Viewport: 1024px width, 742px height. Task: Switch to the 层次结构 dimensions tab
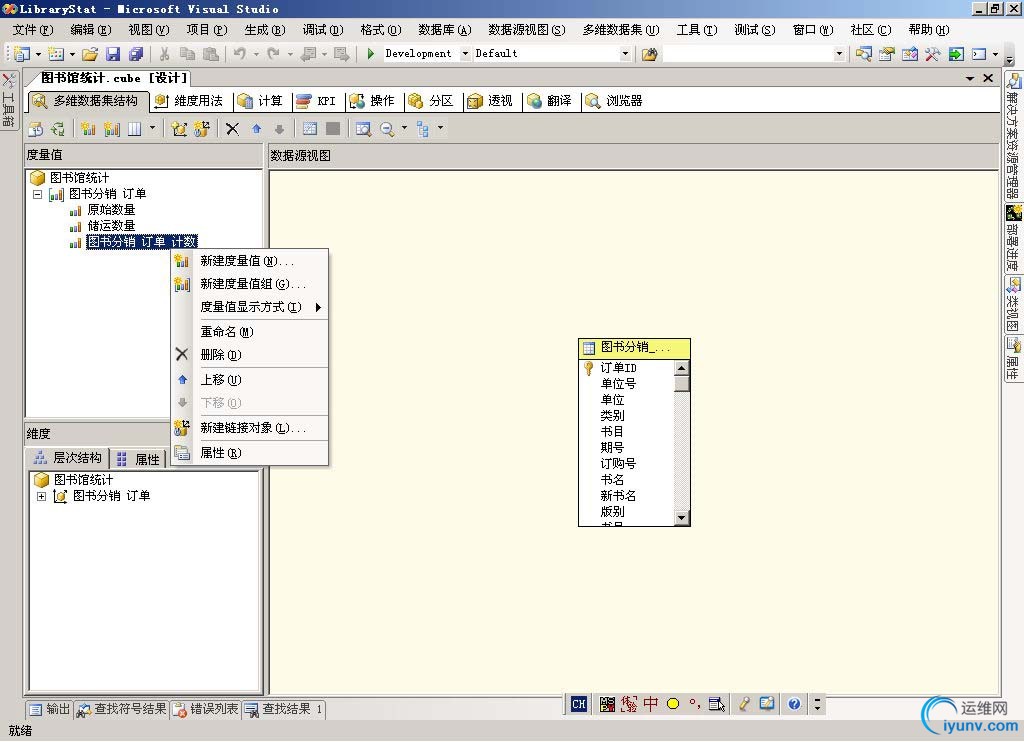pos(67,458)
